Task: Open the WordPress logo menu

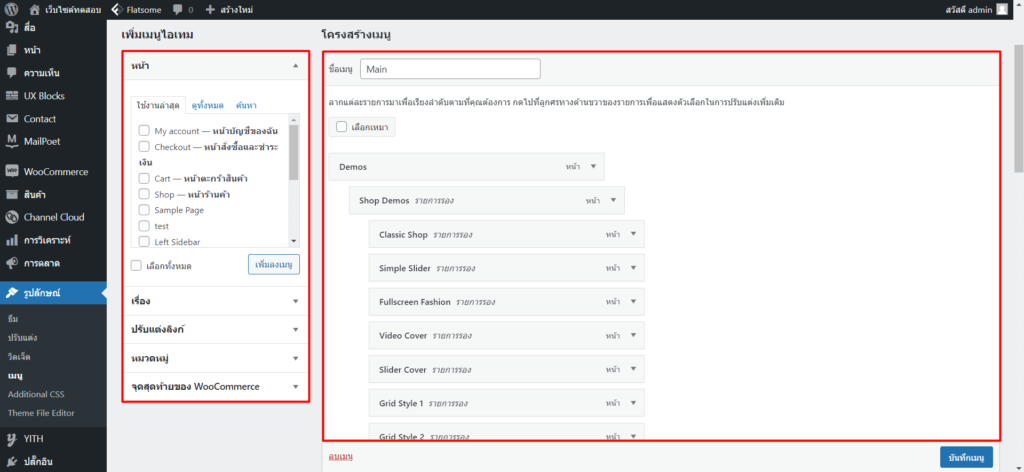Action: [11, 10]
